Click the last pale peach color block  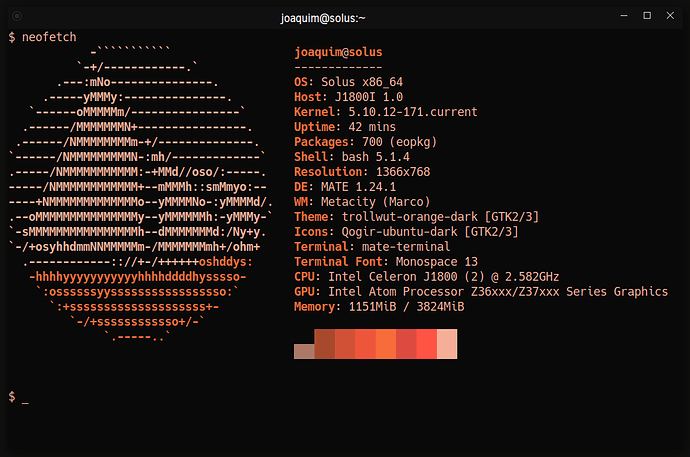447,344
